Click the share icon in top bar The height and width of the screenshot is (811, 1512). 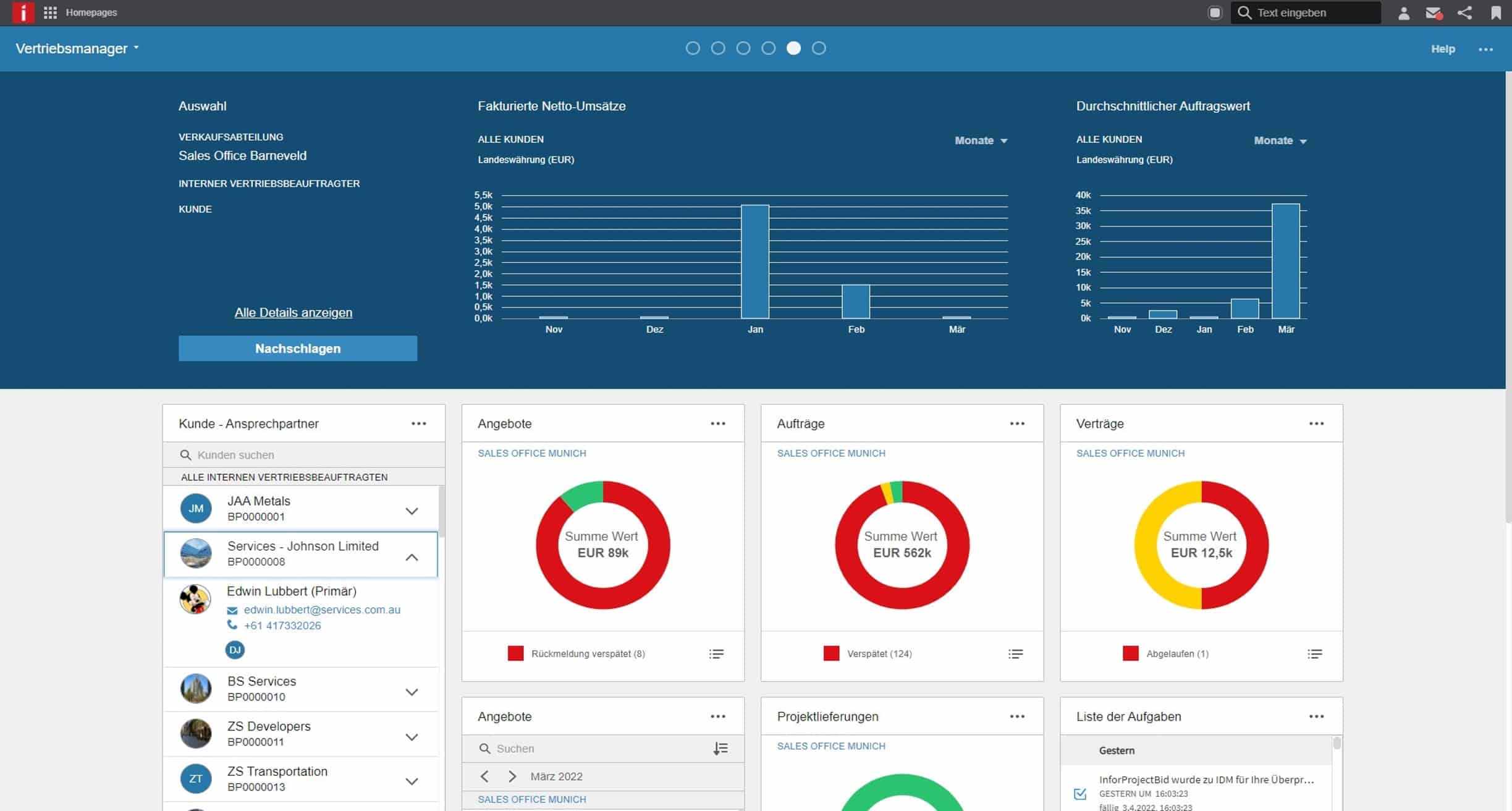(1464, 12)
